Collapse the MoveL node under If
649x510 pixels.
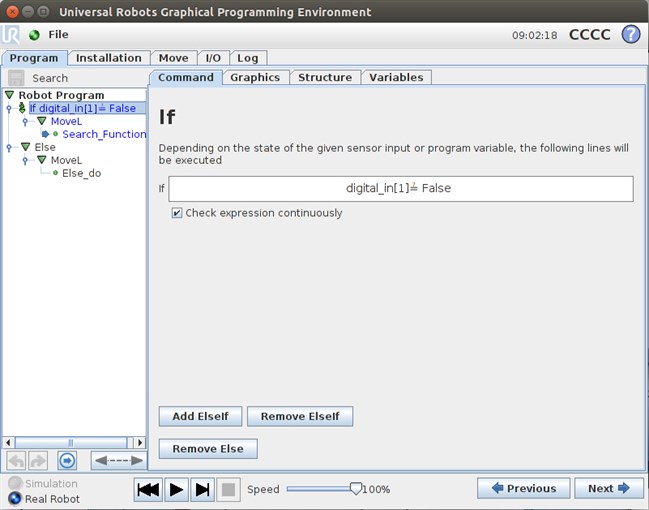pos(41,121)
